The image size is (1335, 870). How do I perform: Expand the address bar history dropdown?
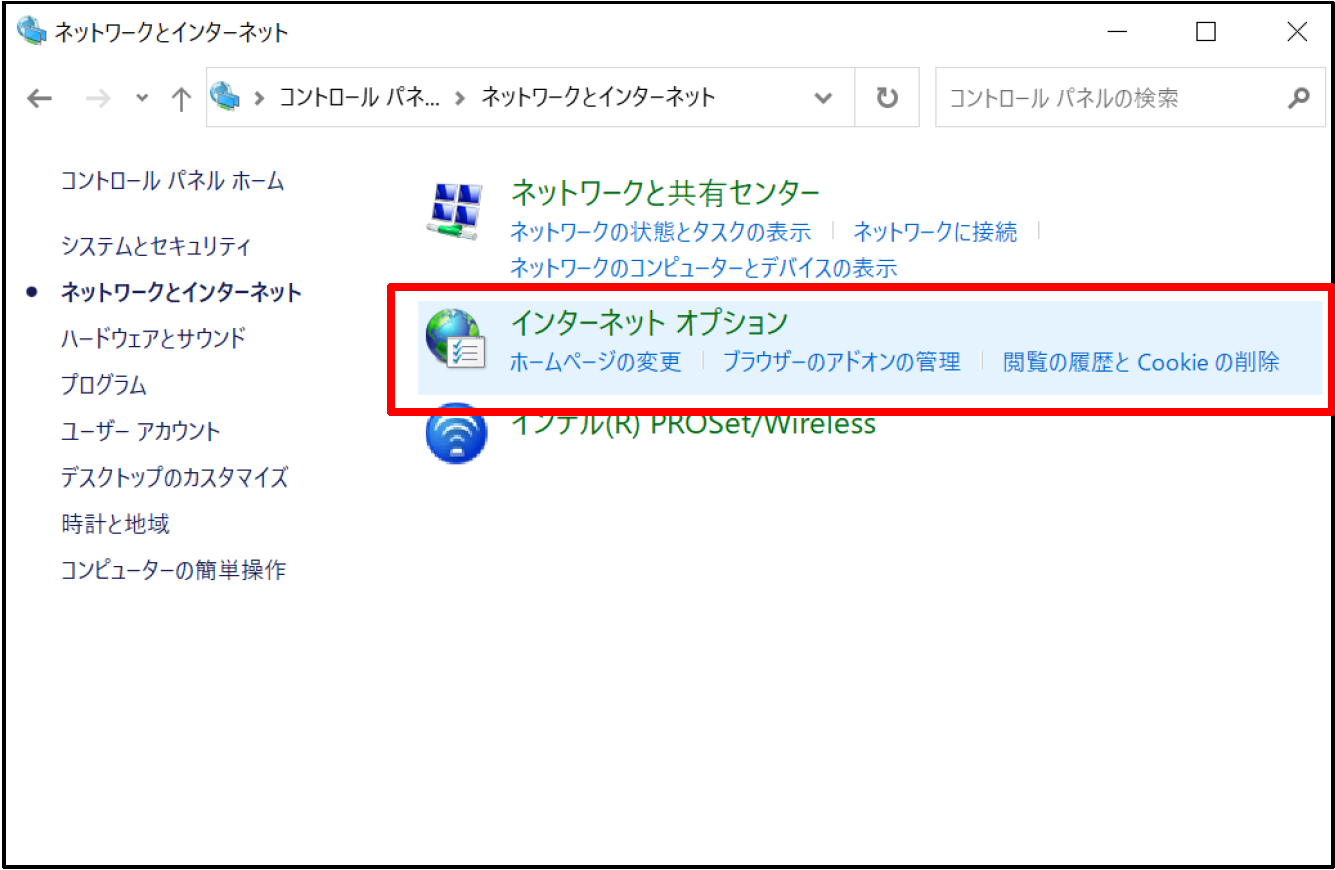click(x=823, y=98)
